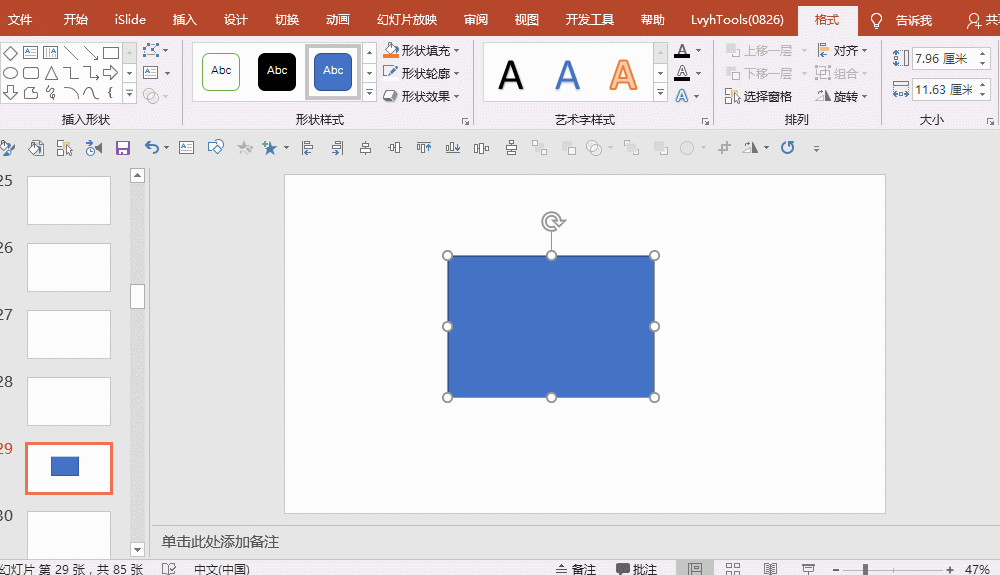
Task: Click the shape height input field
Action: point(944,59)
